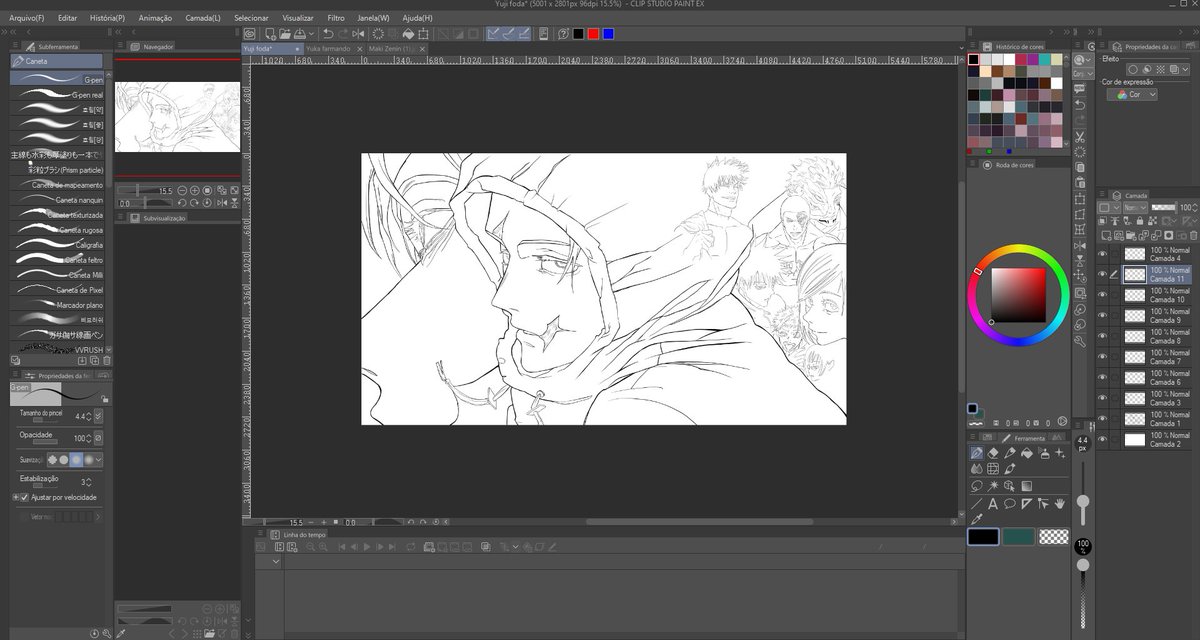This screenshot has height=640, width=1200.
Task: Click the Navegador canvas preview thumbnail
Action: (177, 117)
